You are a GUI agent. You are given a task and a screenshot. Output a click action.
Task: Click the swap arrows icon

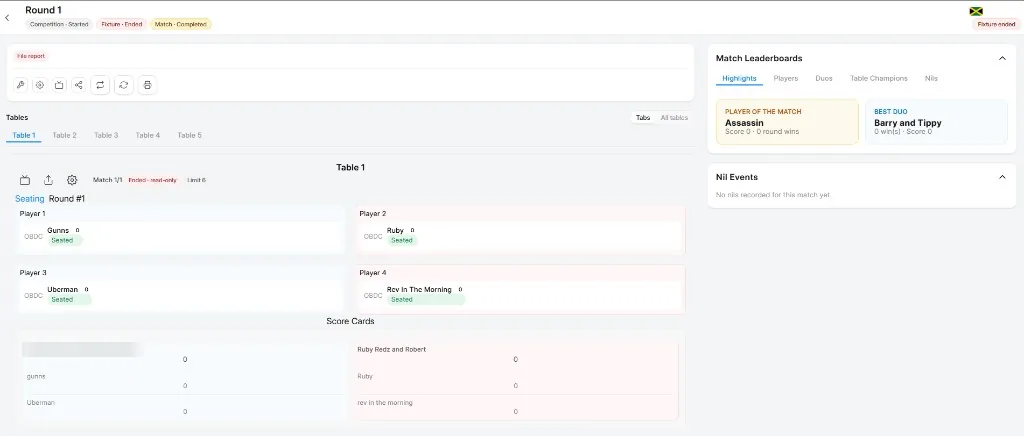[x=100, y=85]
